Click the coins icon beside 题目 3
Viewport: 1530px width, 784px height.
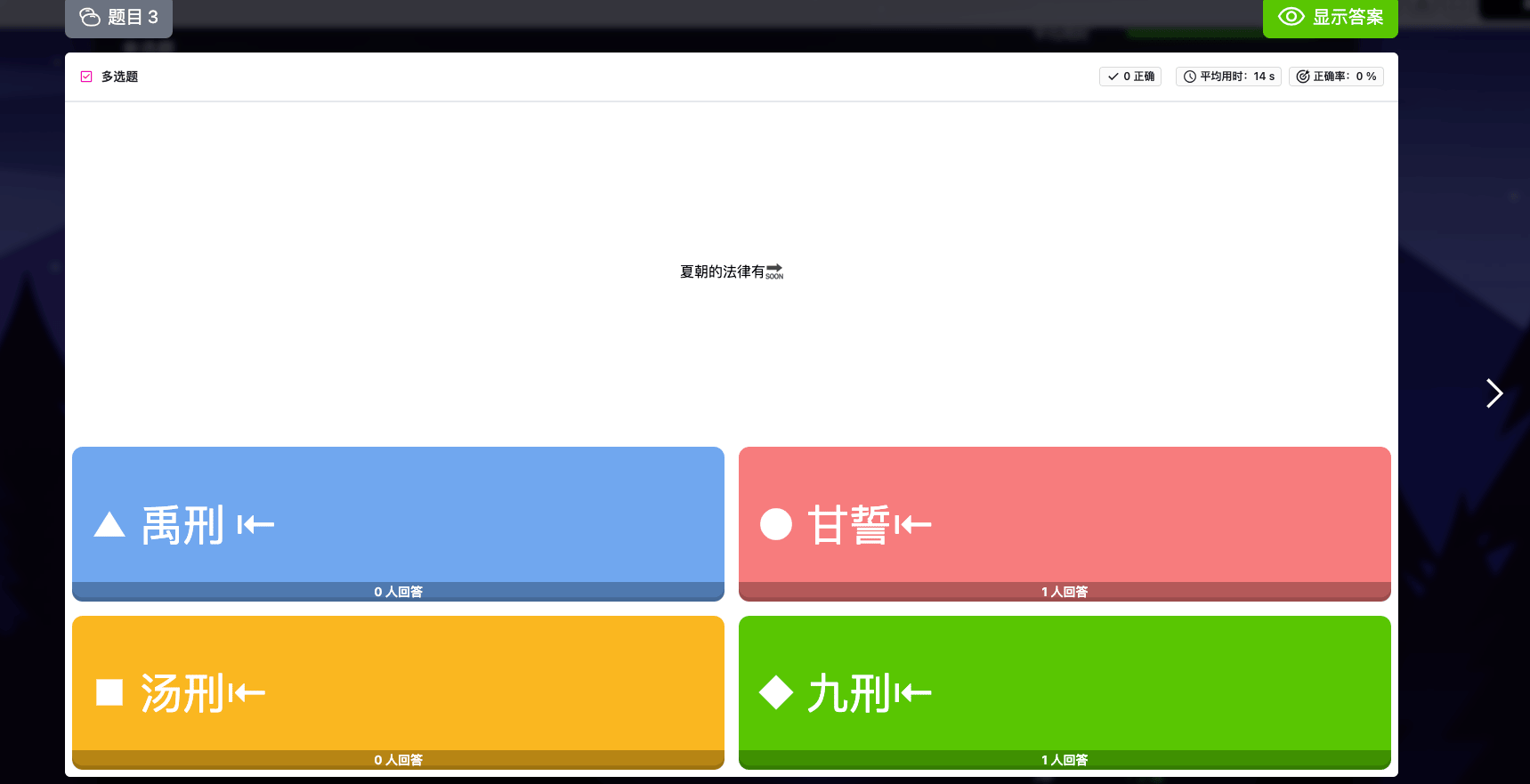90,17
